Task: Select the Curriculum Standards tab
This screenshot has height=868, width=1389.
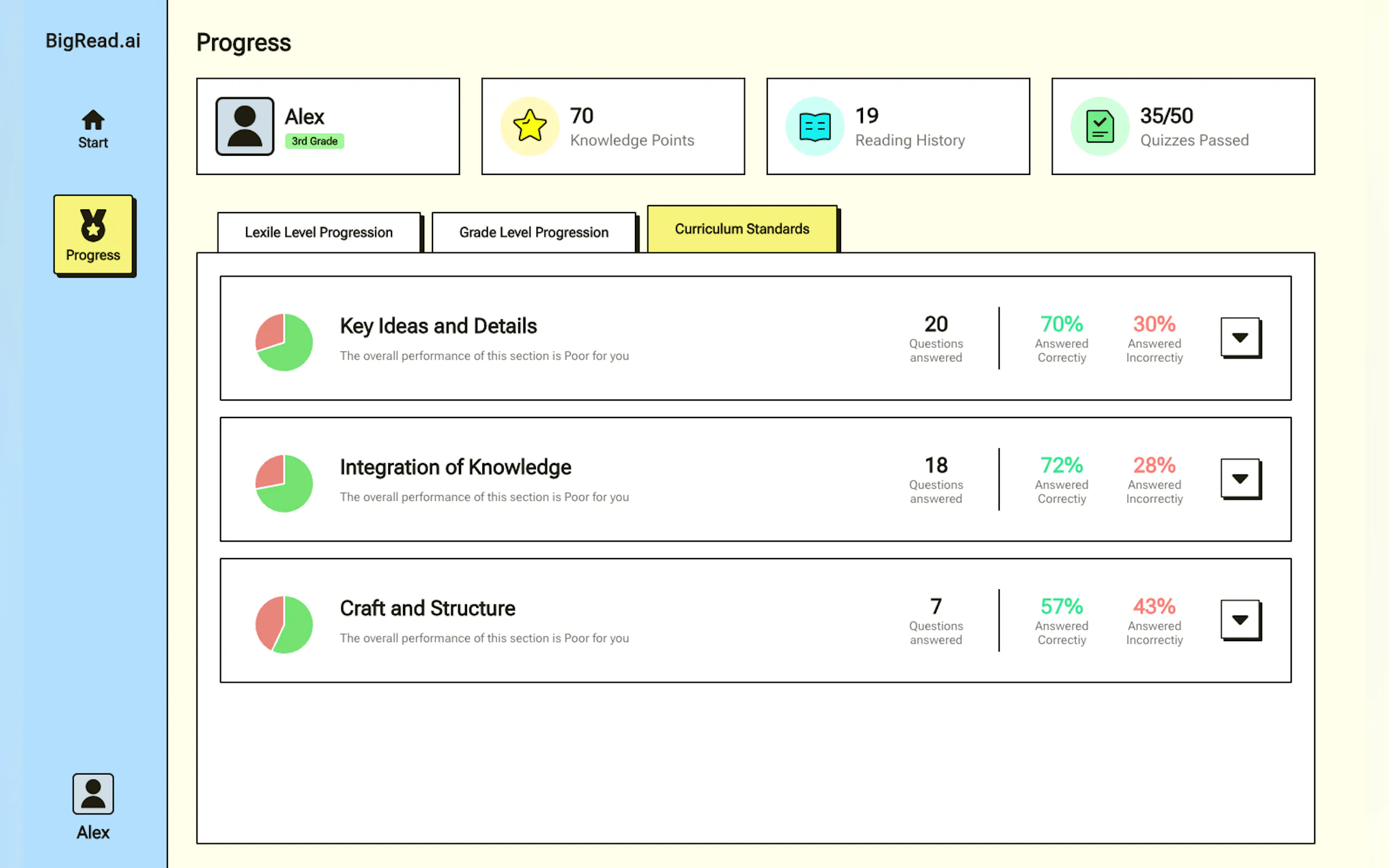Action: (742, 229)
